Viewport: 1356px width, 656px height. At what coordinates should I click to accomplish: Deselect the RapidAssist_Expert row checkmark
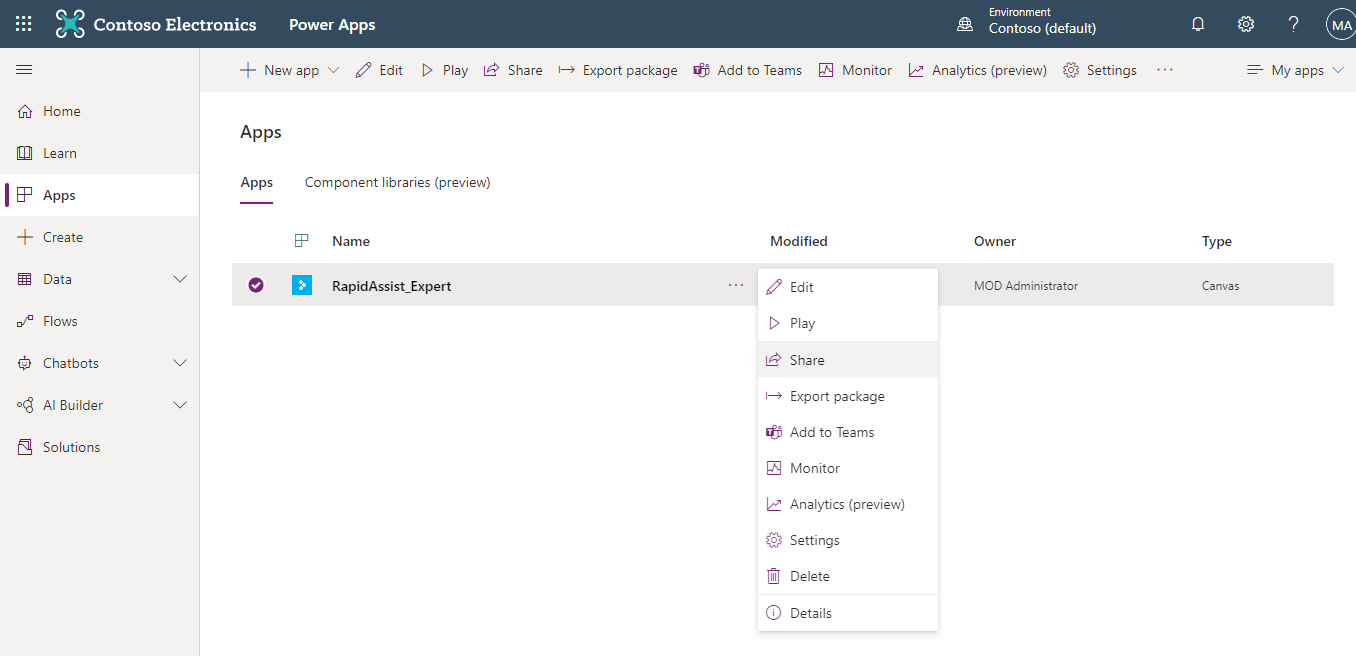click(256, 285)
